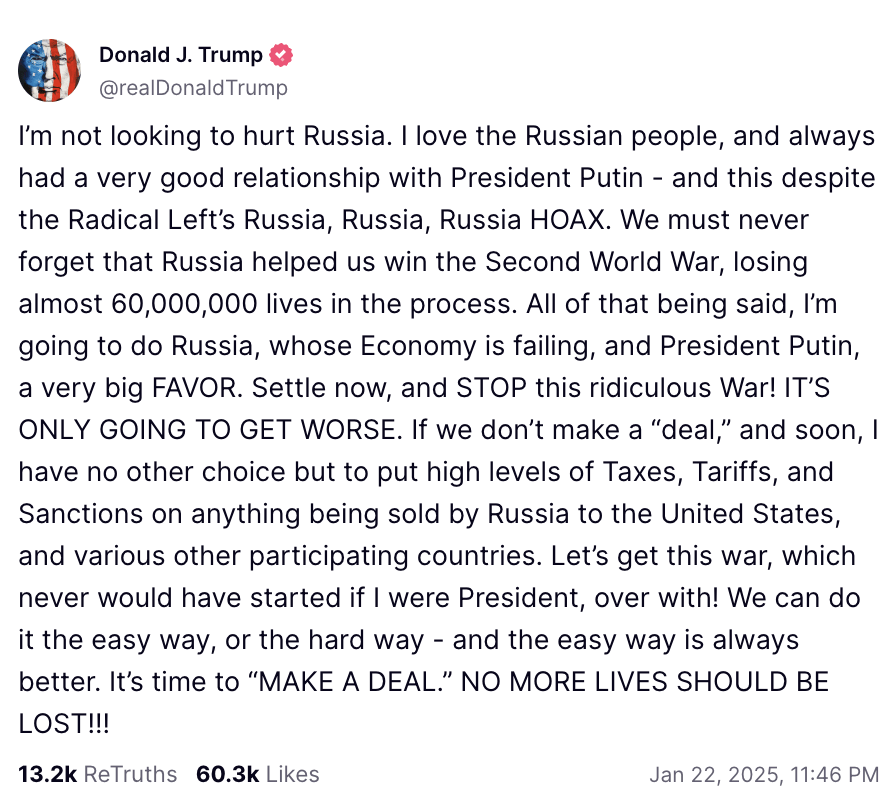Open the Jan 22, 2025 timestamp

(x=764, y=774)
